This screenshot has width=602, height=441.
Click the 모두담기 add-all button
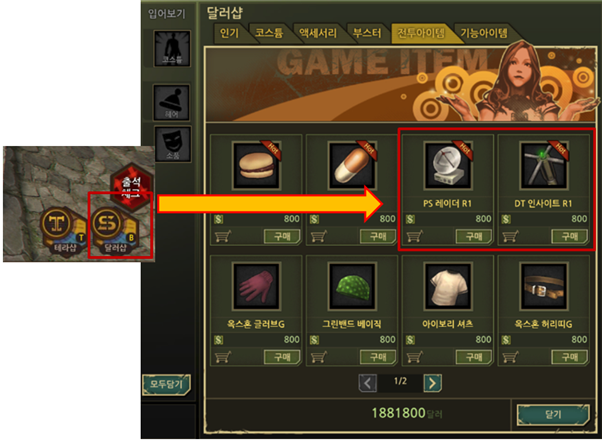tap(166, 384)
